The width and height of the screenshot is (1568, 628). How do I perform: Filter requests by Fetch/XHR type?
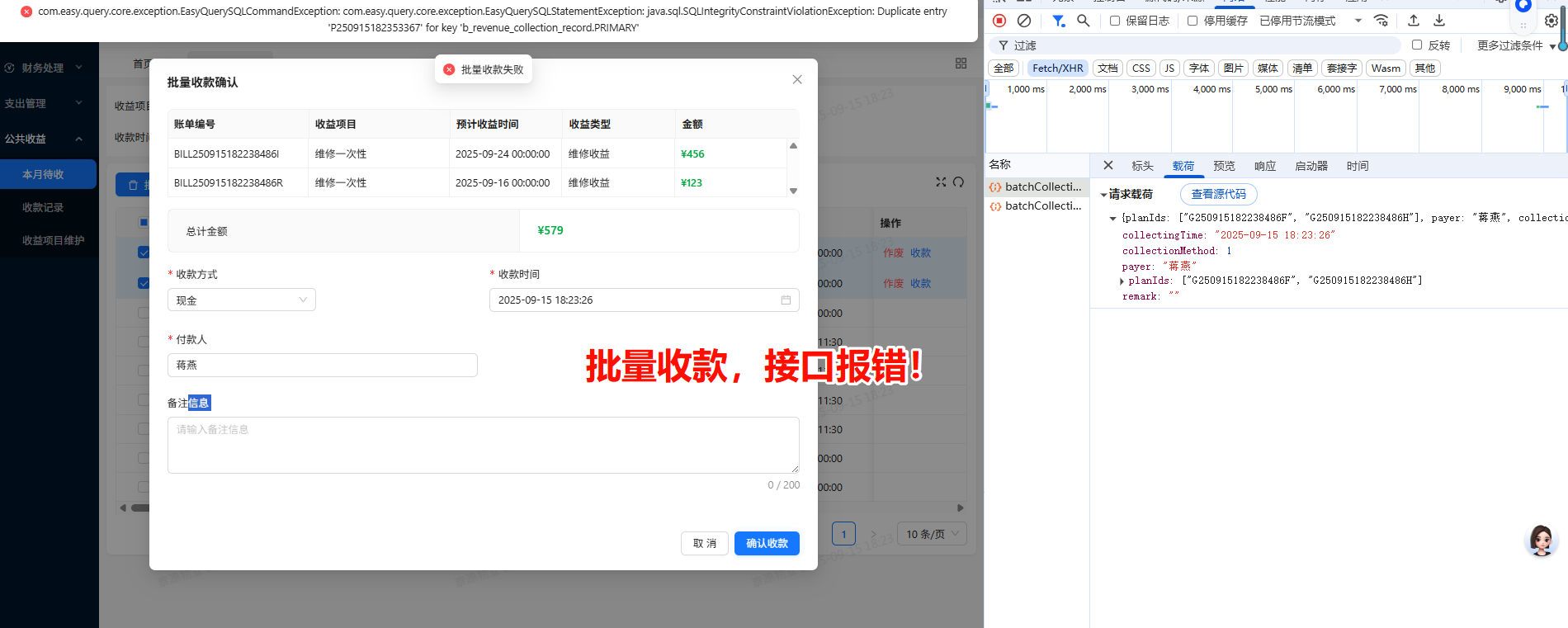point(1057,68)
